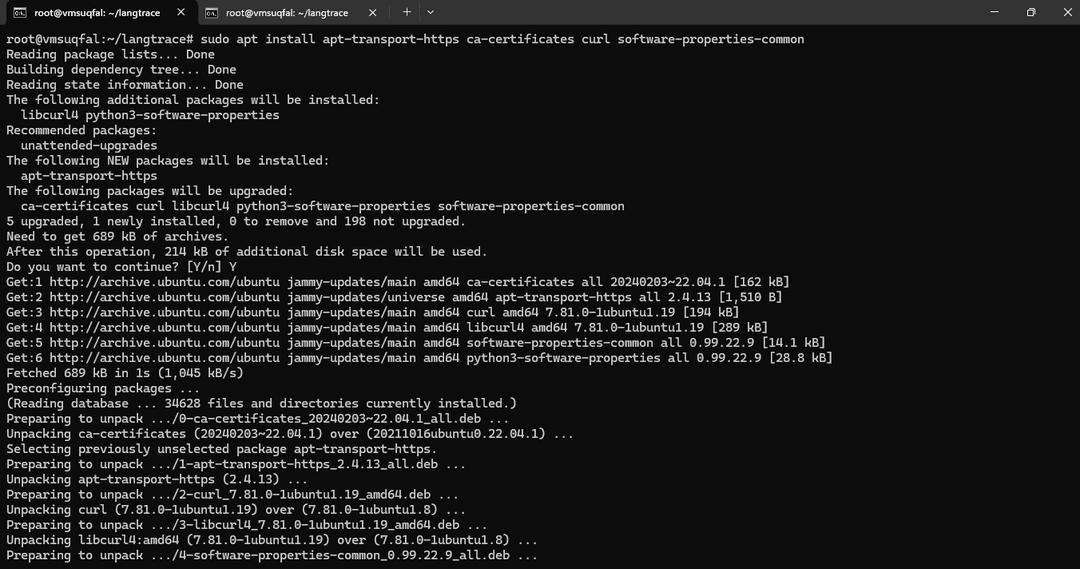Select the active root@vmsuqfal tab title
The width and height of the screenshot is (1080, 569).
(96, 13)
